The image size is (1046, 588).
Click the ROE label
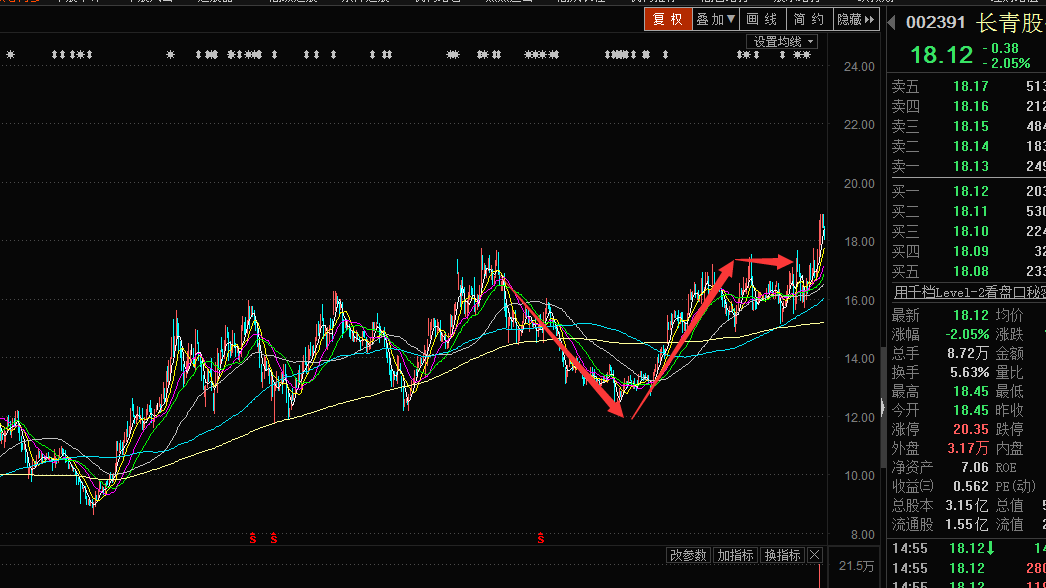click(1006, 468)
